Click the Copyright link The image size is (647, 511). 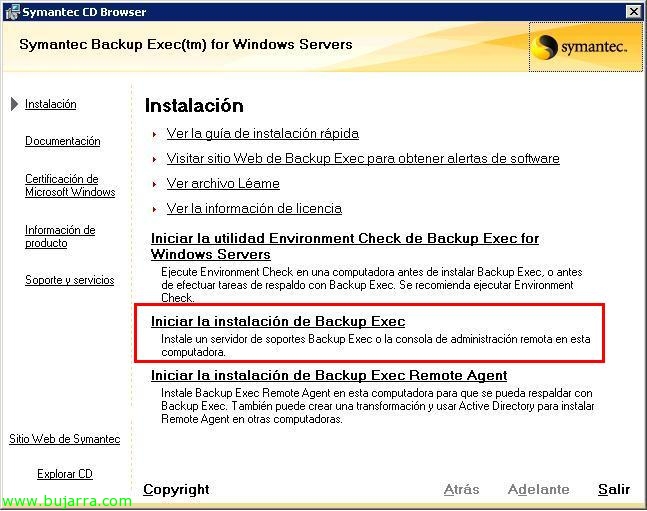[176, 490]
